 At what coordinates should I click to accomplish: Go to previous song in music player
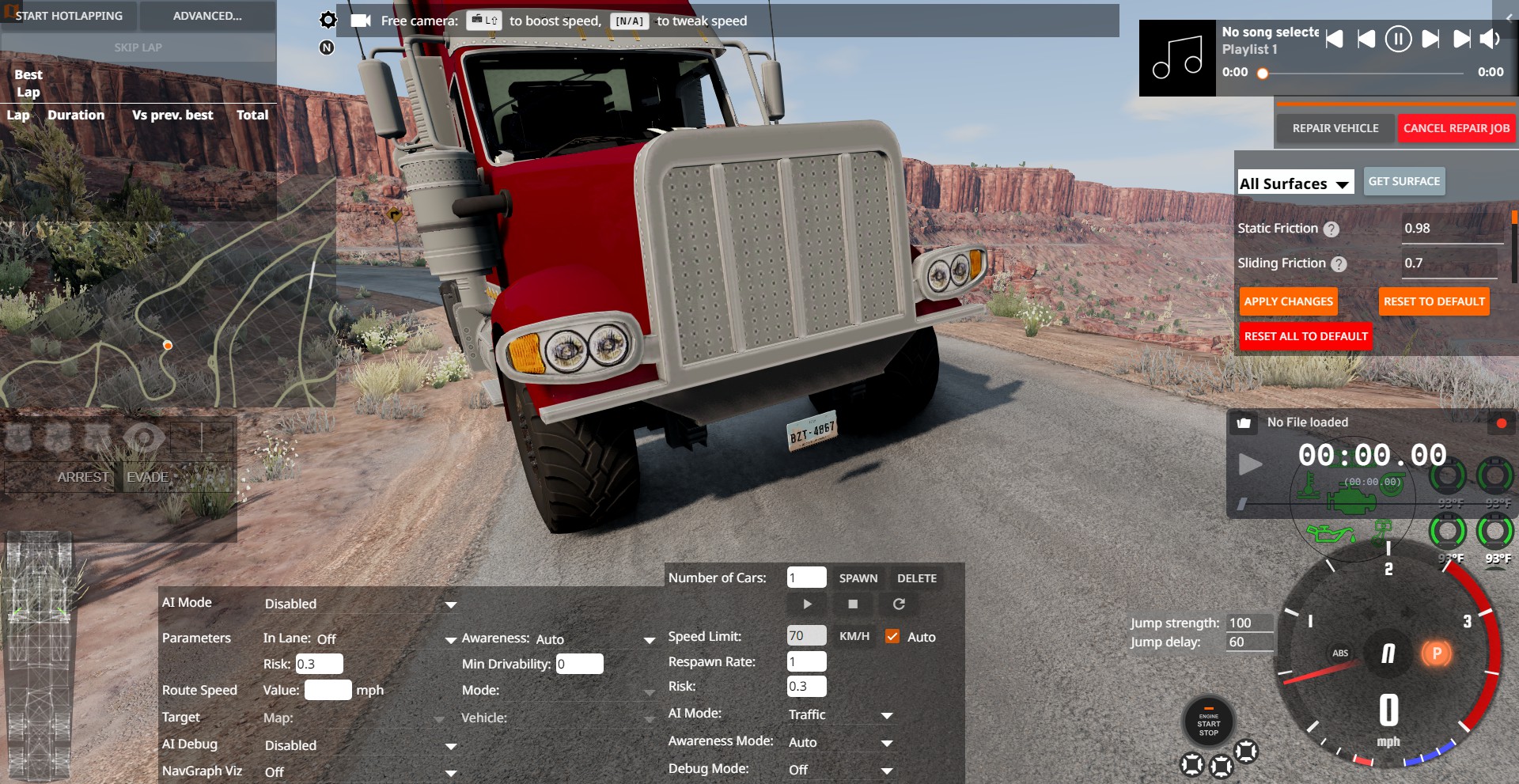click(1366, 39)
